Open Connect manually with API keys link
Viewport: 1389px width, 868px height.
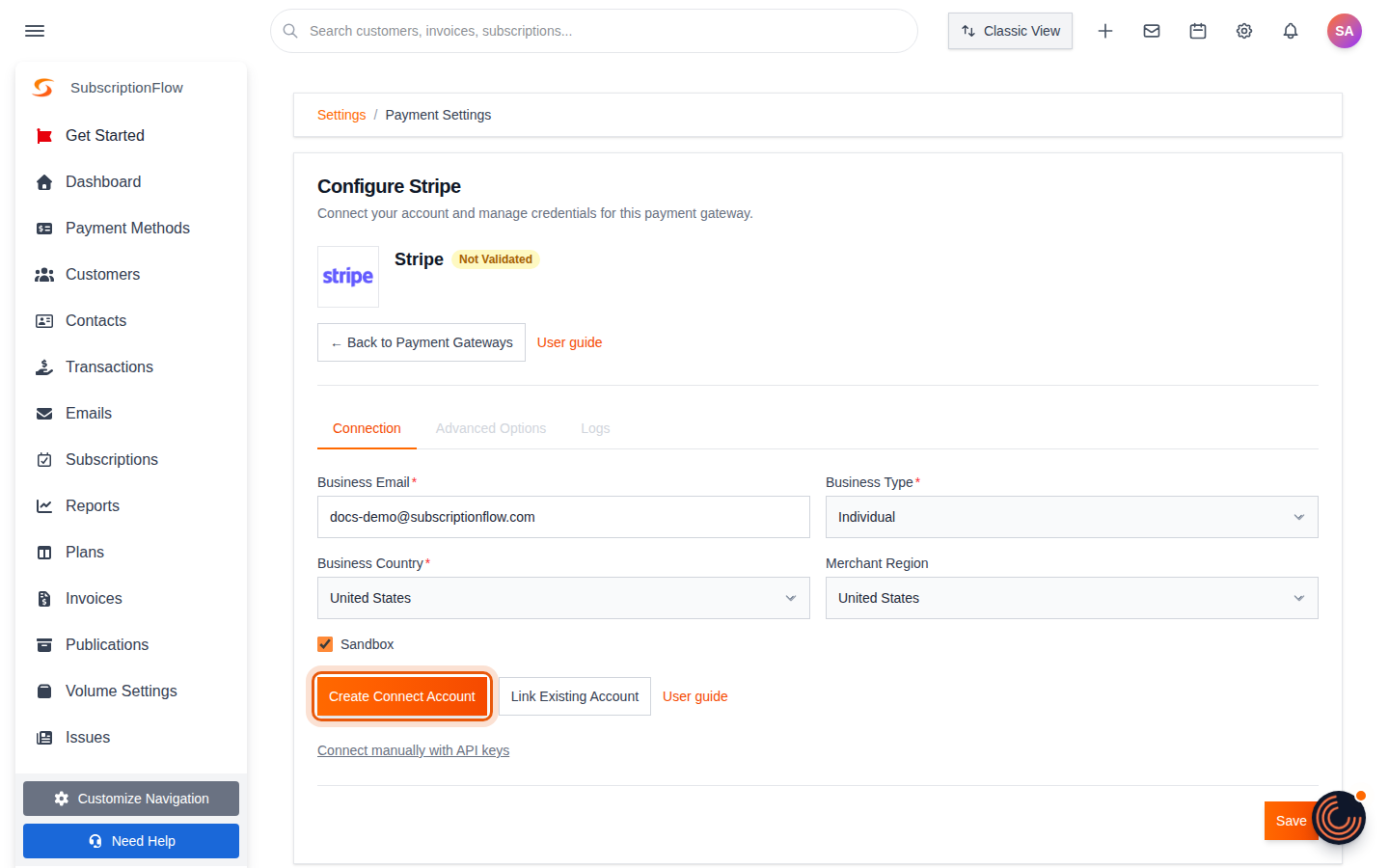[x=413, y=750]
